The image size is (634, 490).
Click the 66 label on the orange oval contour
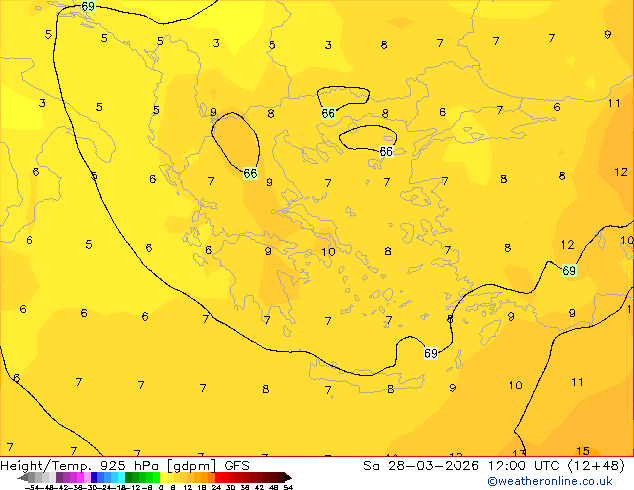(x=250, y=173)
